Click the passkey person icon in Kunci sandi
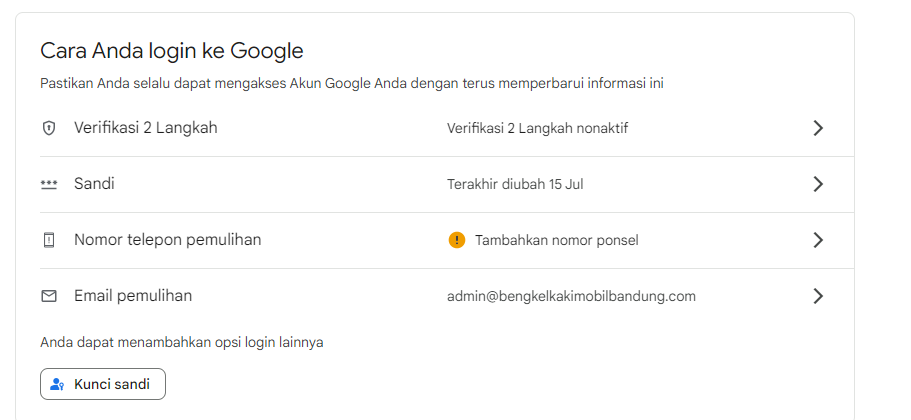 (56, 385)
